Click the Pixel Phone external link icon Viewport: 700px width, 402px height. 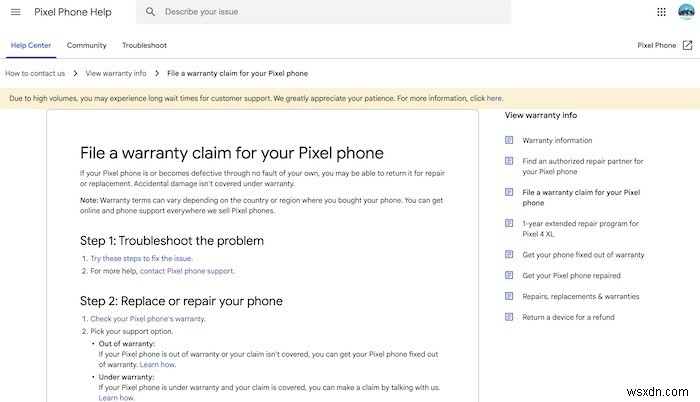(687, 45)
